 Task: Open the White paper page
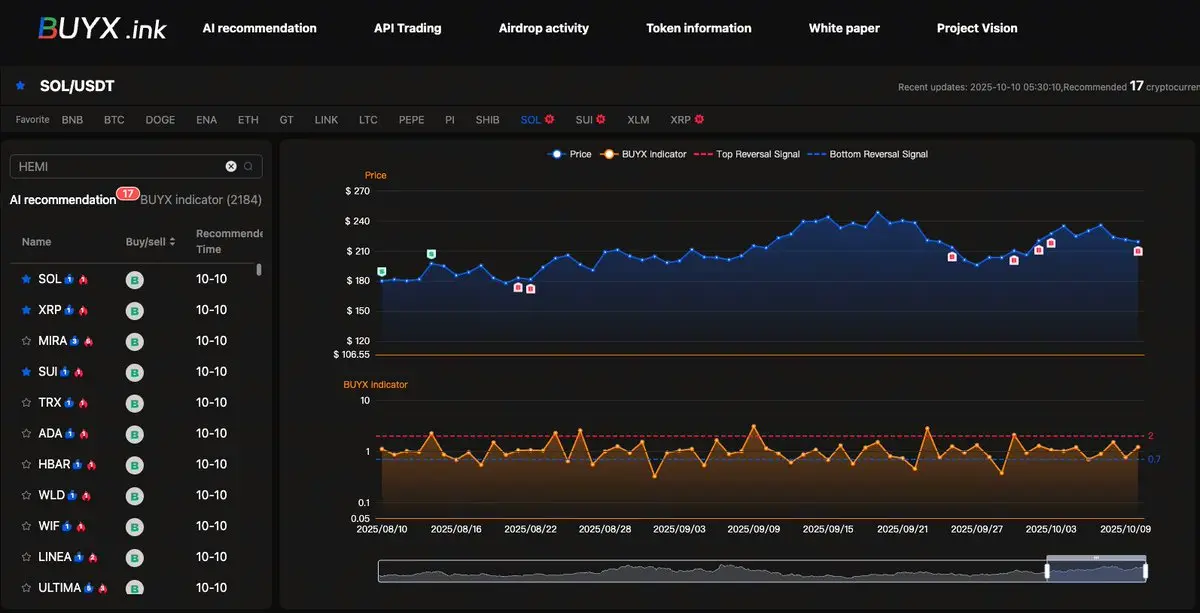pyautogui.click(x=844, y=28)
